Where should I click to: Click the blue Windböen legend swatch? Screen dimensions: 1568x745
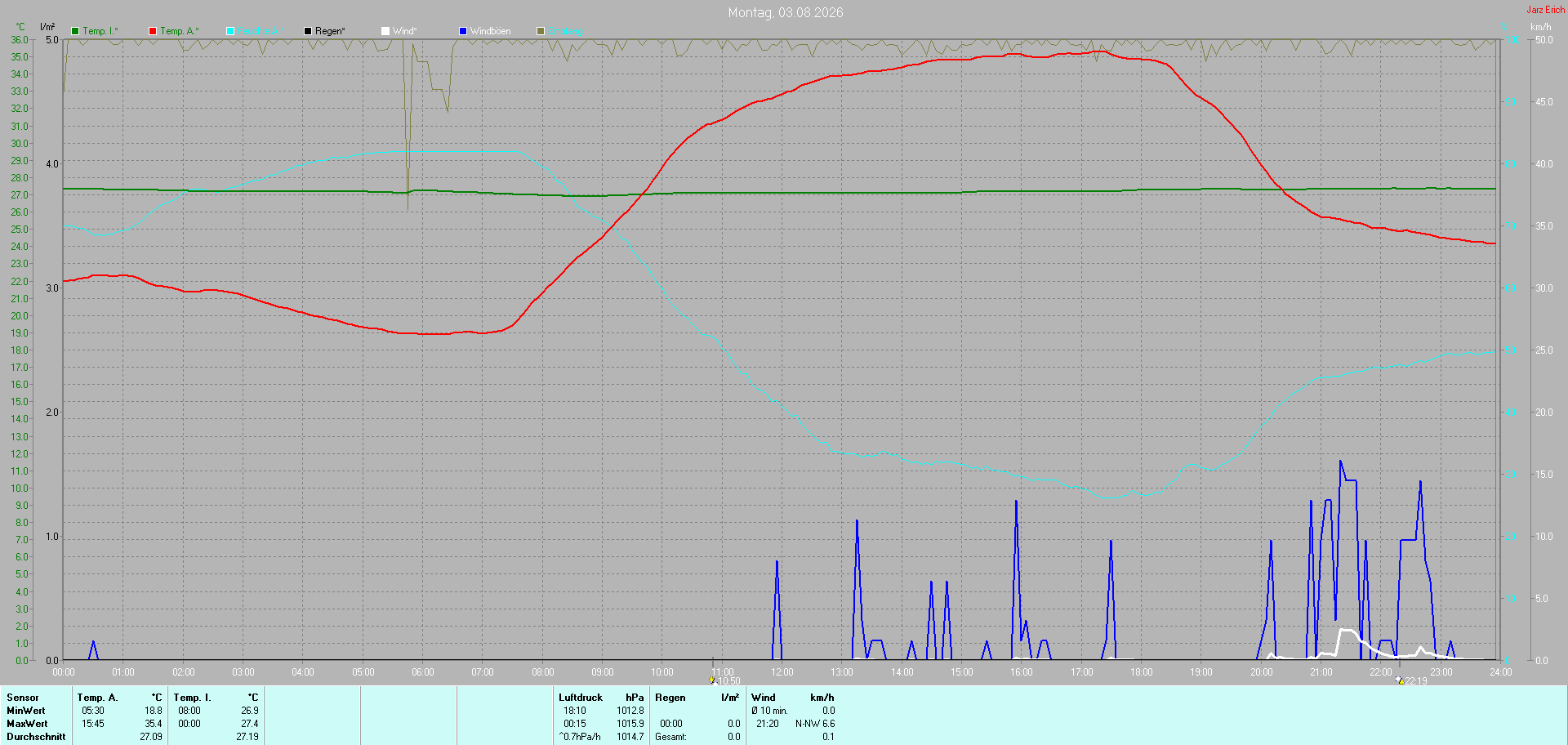click(x=463, y=31)
